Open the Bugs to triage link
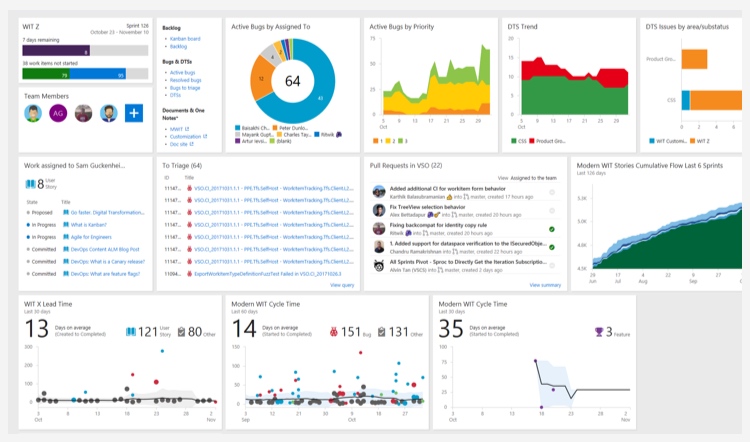This screenshot has width=750, height=442. tap(185, 88)
